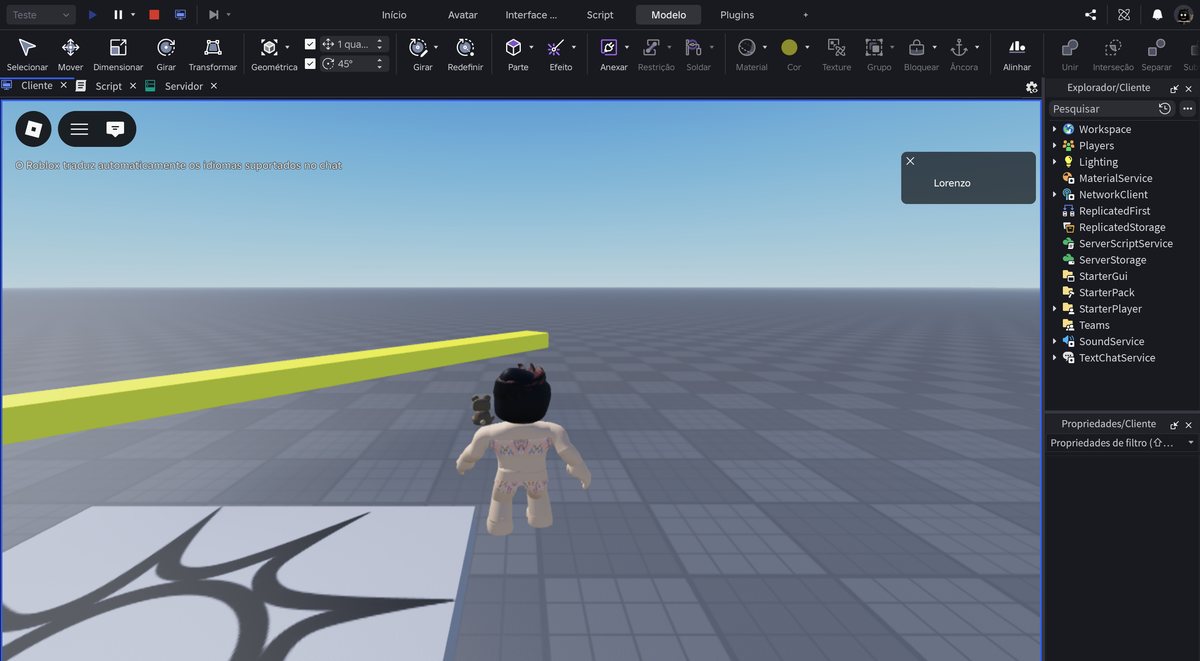The height and width of the screenshot is (661, 1200).
Task: Switch to the Início tab
Action: pyautogui.click(x=394, y=15)
